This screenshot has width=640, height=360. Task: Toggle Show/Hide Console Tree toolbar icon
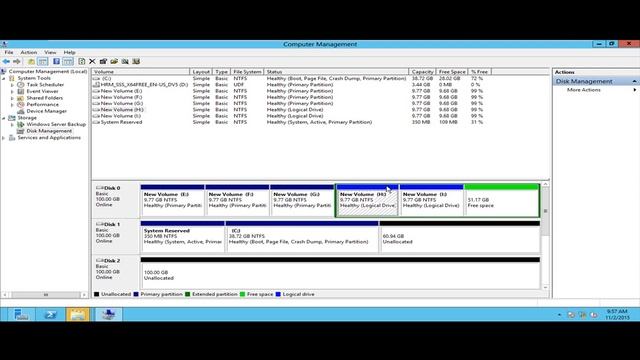(x=42, y=62)
